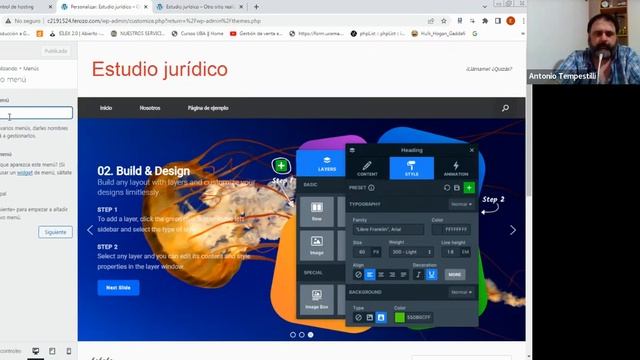
Task: Click green plus preset button in Heading panel
Action: pyautogui.click(x=469, y=188)
